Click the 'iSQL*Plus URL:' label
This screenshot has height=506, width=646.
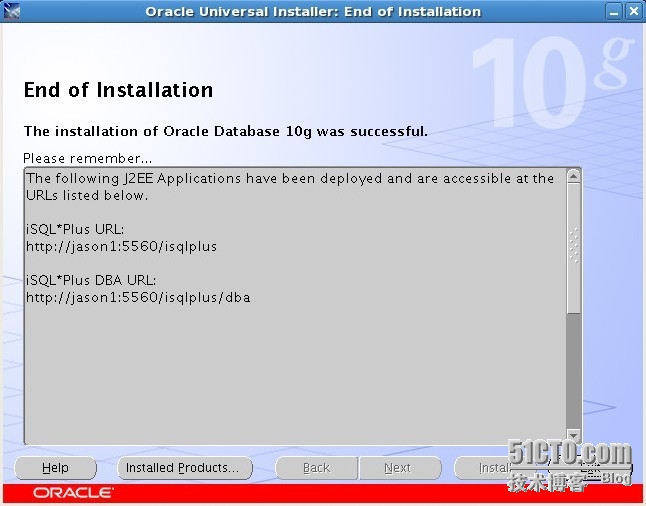(75, 229)
